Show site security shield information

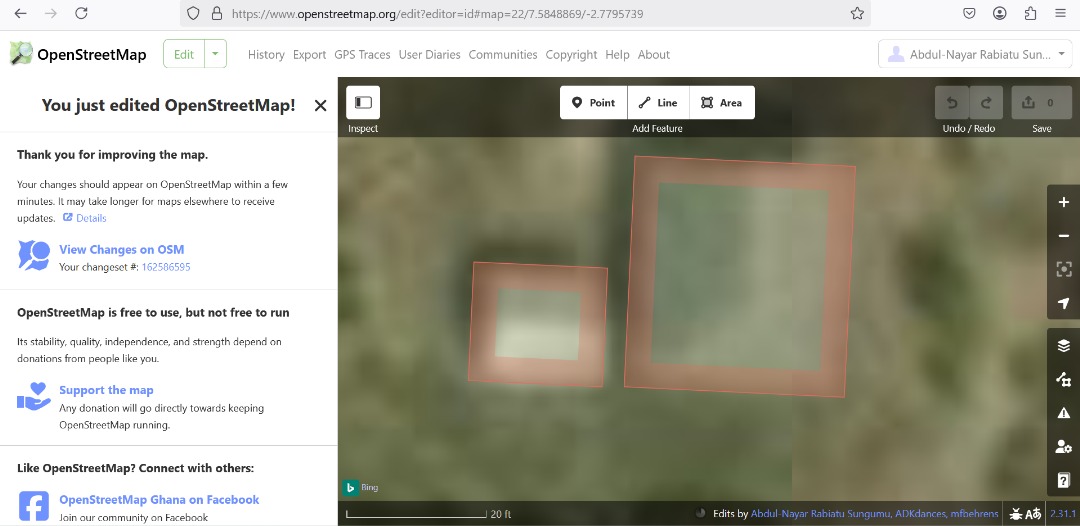click(194, 13)
